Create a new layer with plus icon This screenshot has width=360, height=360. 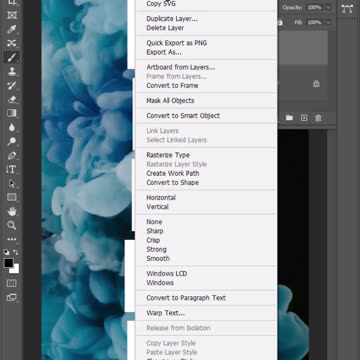point(304,118)
